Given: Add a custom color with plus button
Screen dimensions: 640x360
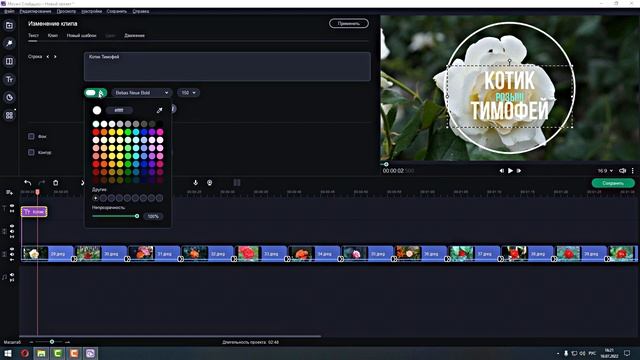Looking at the screenshot, I should [96, 198].
